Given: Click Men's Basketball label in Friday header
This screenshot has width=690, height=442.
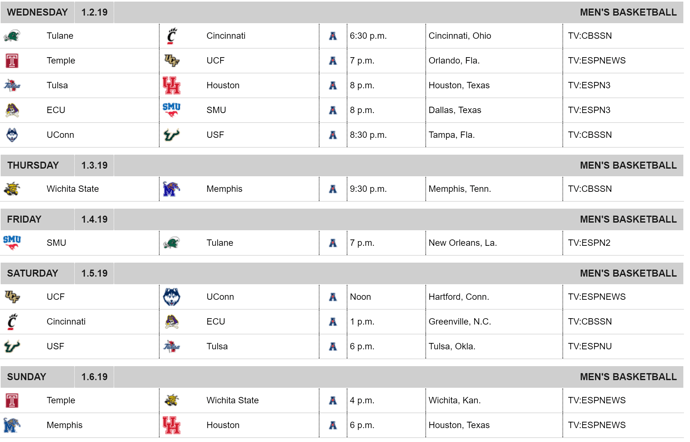Looking at the screenshot, I should click(x=628, y=219).
